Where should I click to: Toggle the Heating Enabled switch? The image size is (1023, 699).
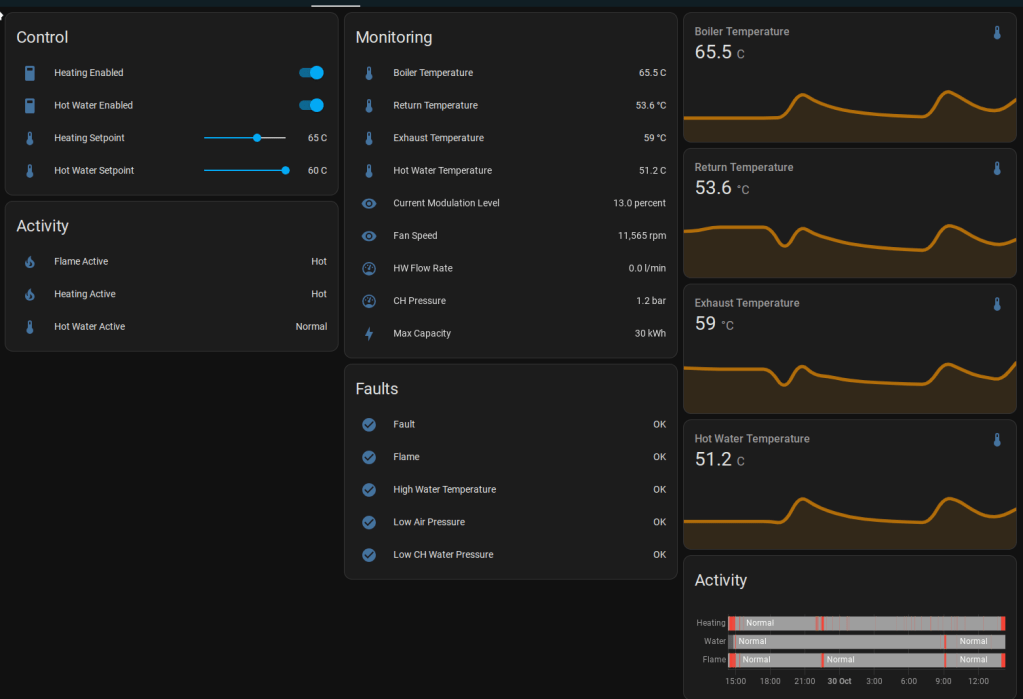pos(311,73)
